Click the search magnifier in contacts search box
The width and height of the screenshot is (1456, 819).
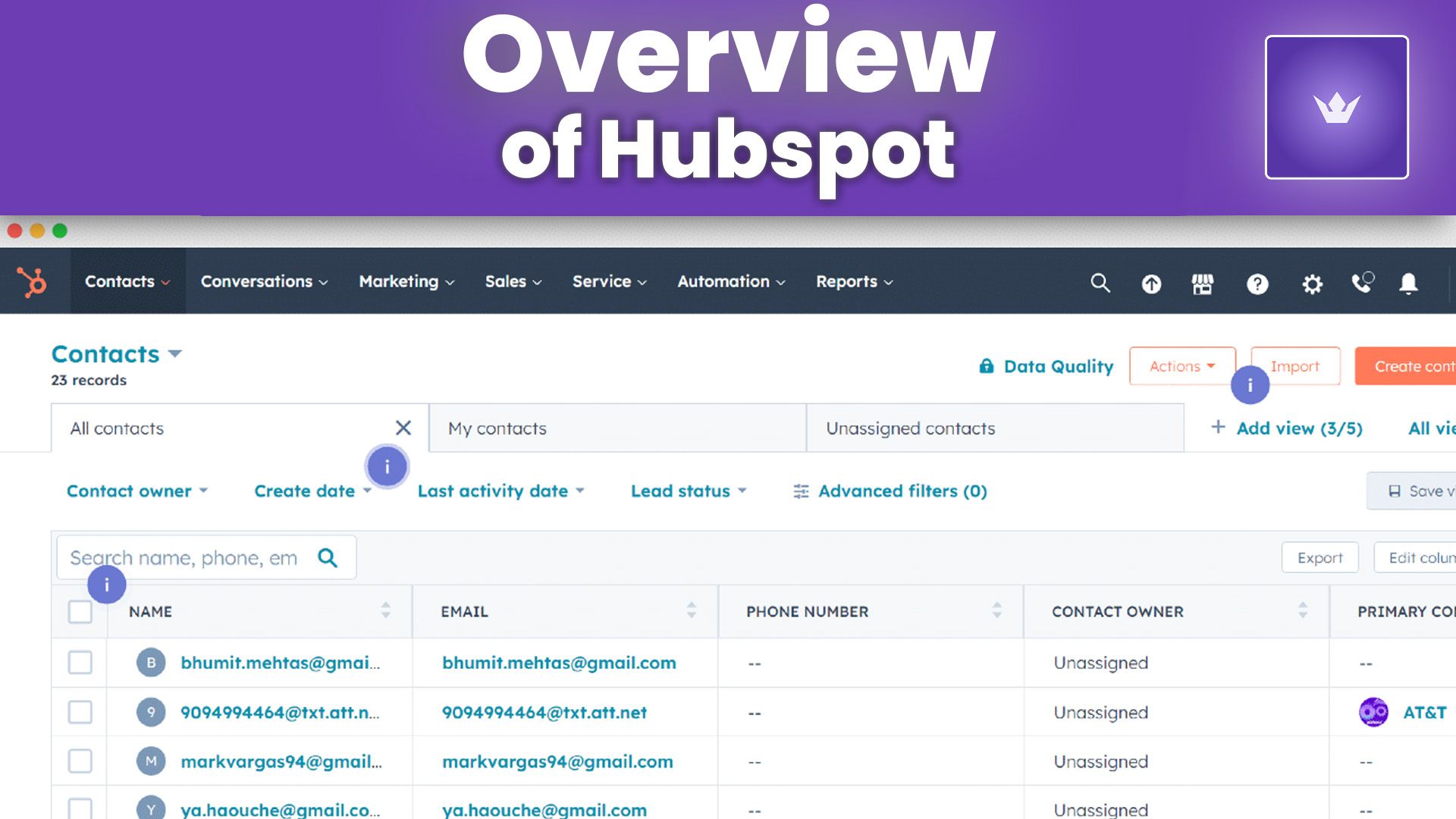point(328,558)
